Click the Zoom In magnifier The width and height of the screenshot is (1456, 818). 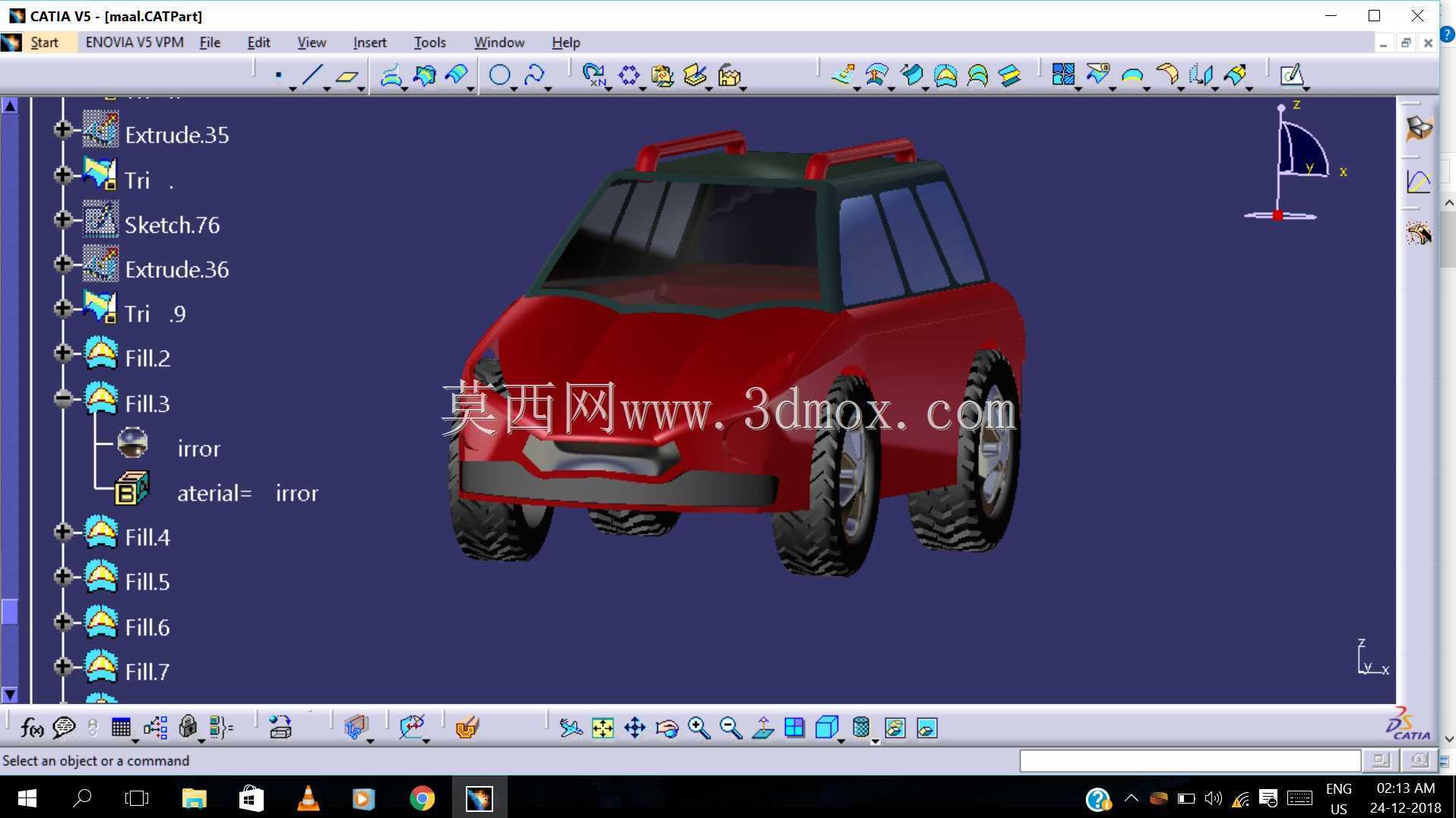[698, 728]
